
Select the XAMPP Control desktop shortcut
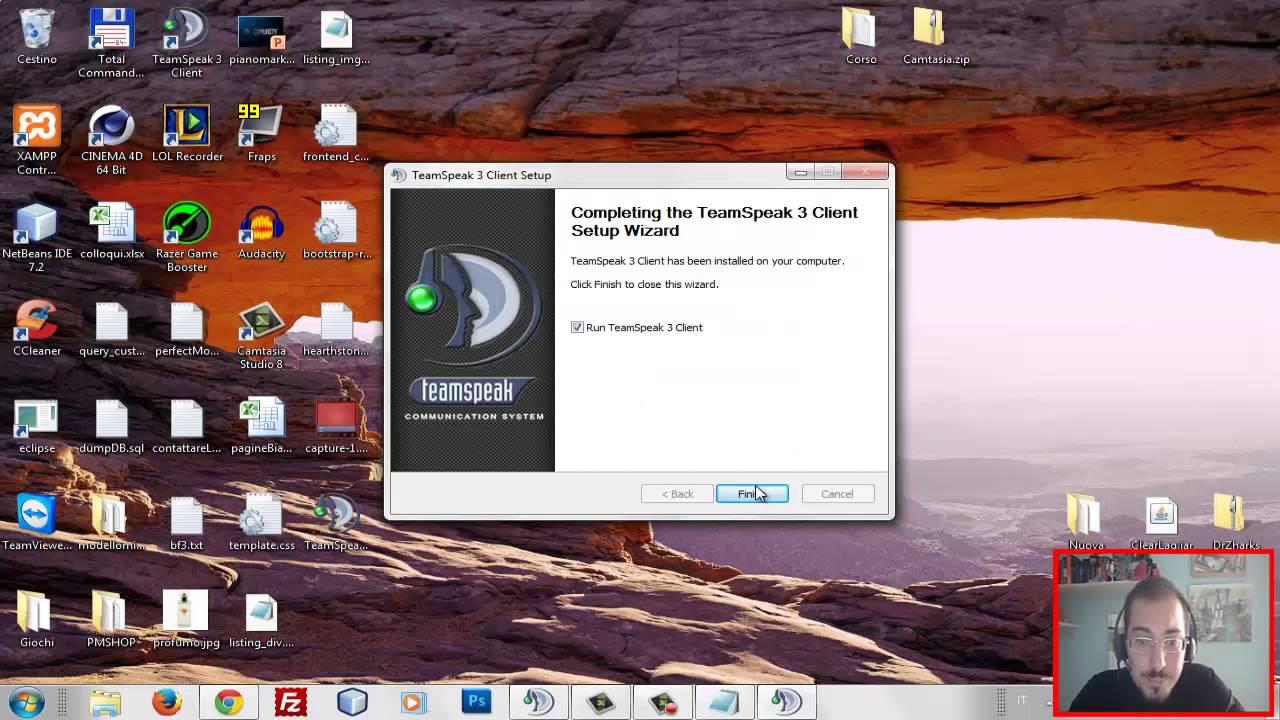pos(37,141)
